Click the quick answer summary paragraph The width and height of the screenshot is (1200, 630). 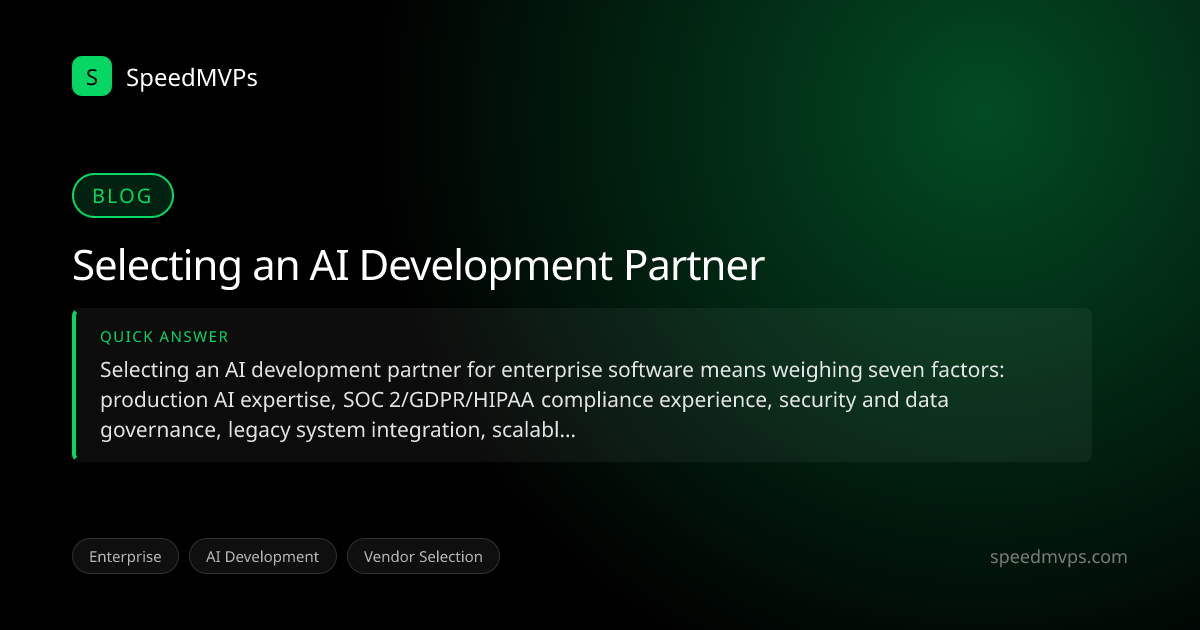tap(552, 400)
